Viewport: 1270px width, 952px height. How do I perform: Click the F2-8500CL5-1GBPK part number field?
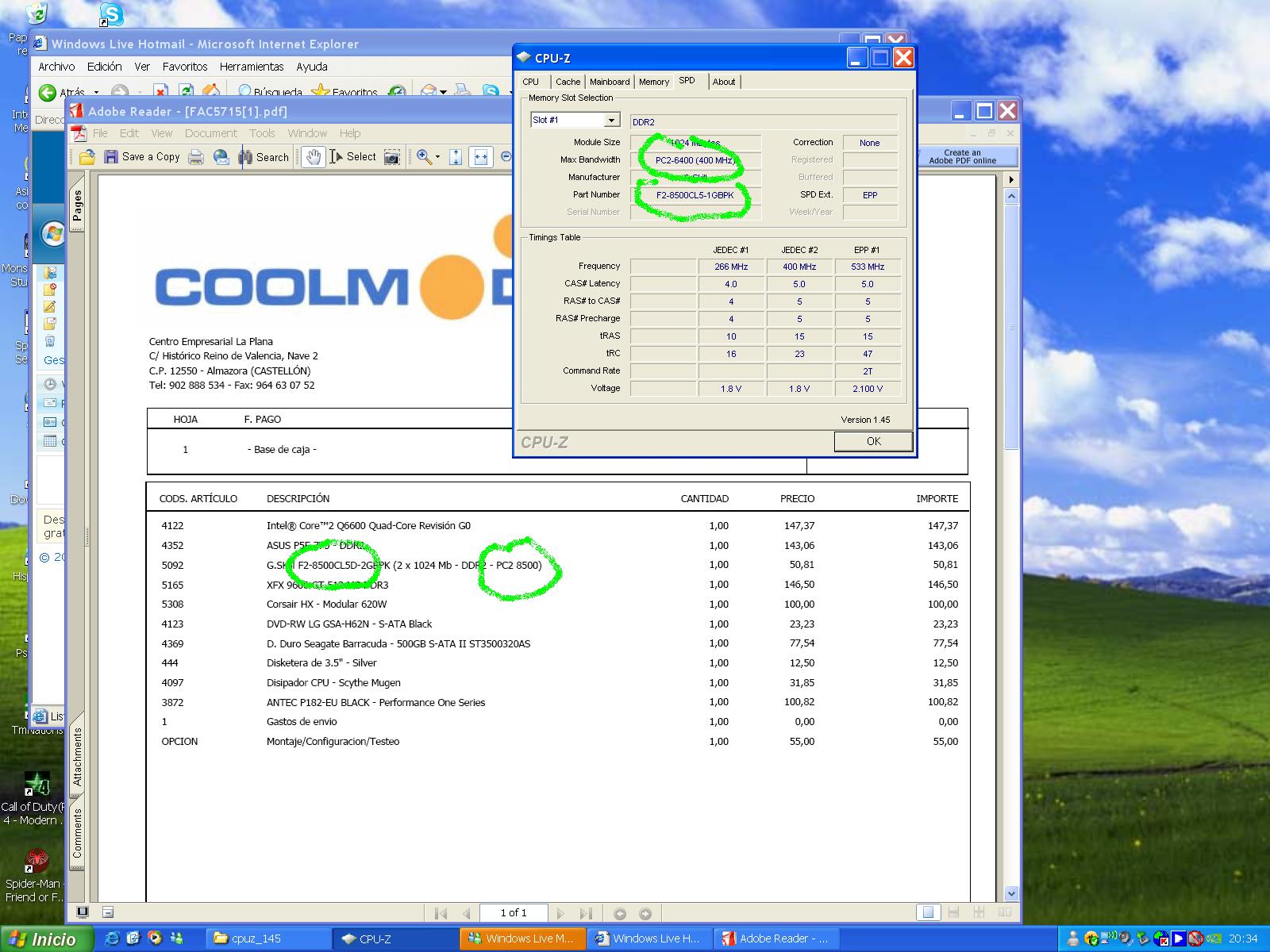pyautogui.click(x=695, y=195)
